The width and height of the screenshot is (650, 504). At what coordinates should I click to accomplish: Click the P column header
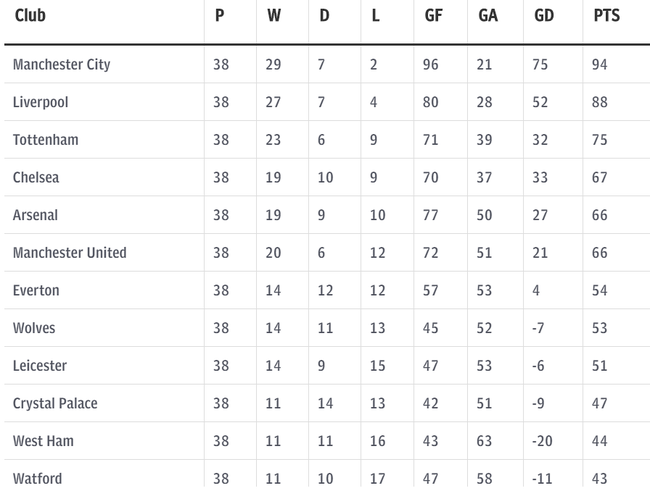[219, 16]
